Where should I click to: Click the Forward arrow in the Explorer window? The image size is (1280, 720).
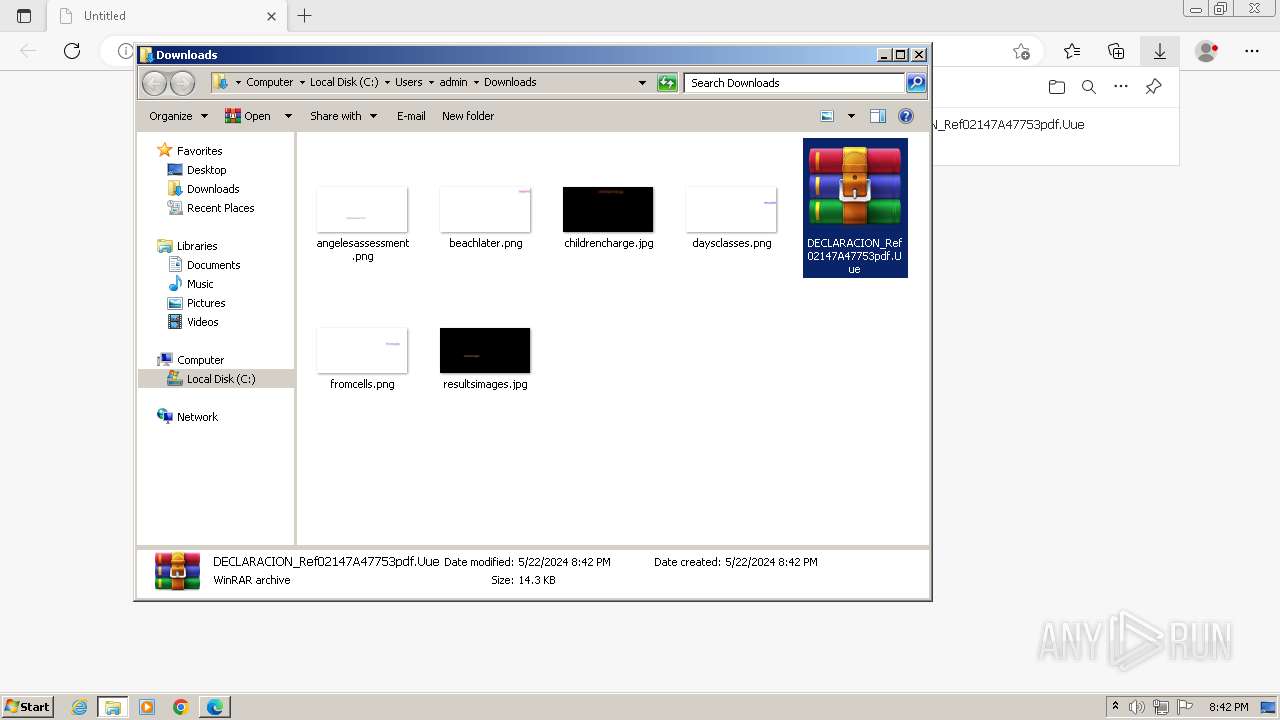click(x=182, y=83)
